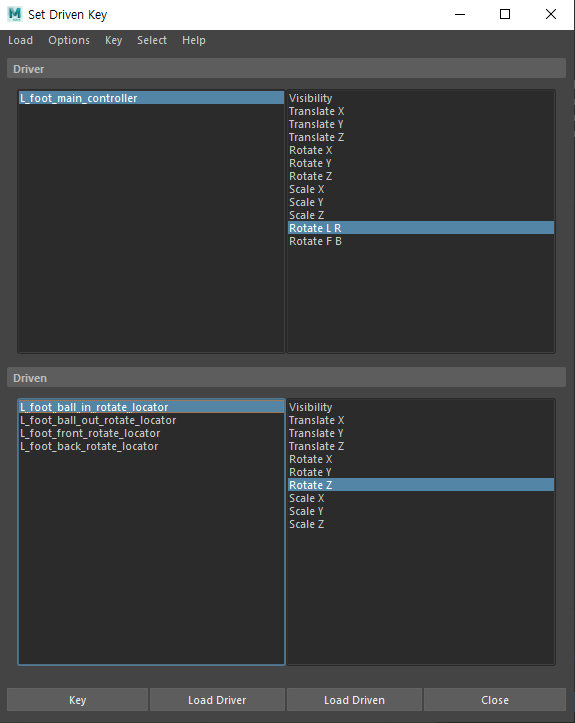Open the Key menu
The height and width of the screenshot is (723, 575).
(113, 41)
